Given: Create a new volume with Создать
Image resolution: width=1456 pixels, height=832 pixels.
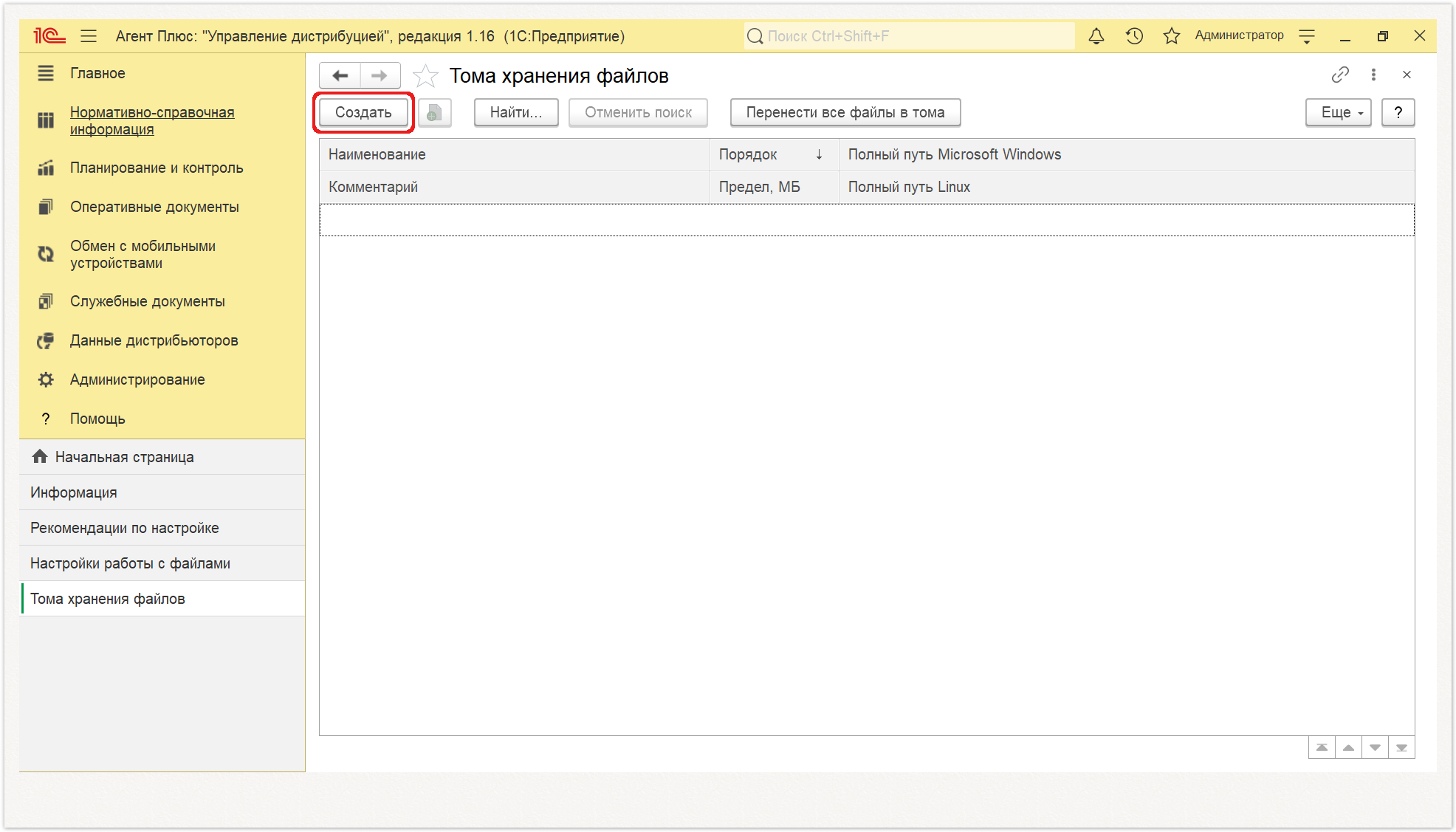Looking at the screenshot, I should [363, 112].
